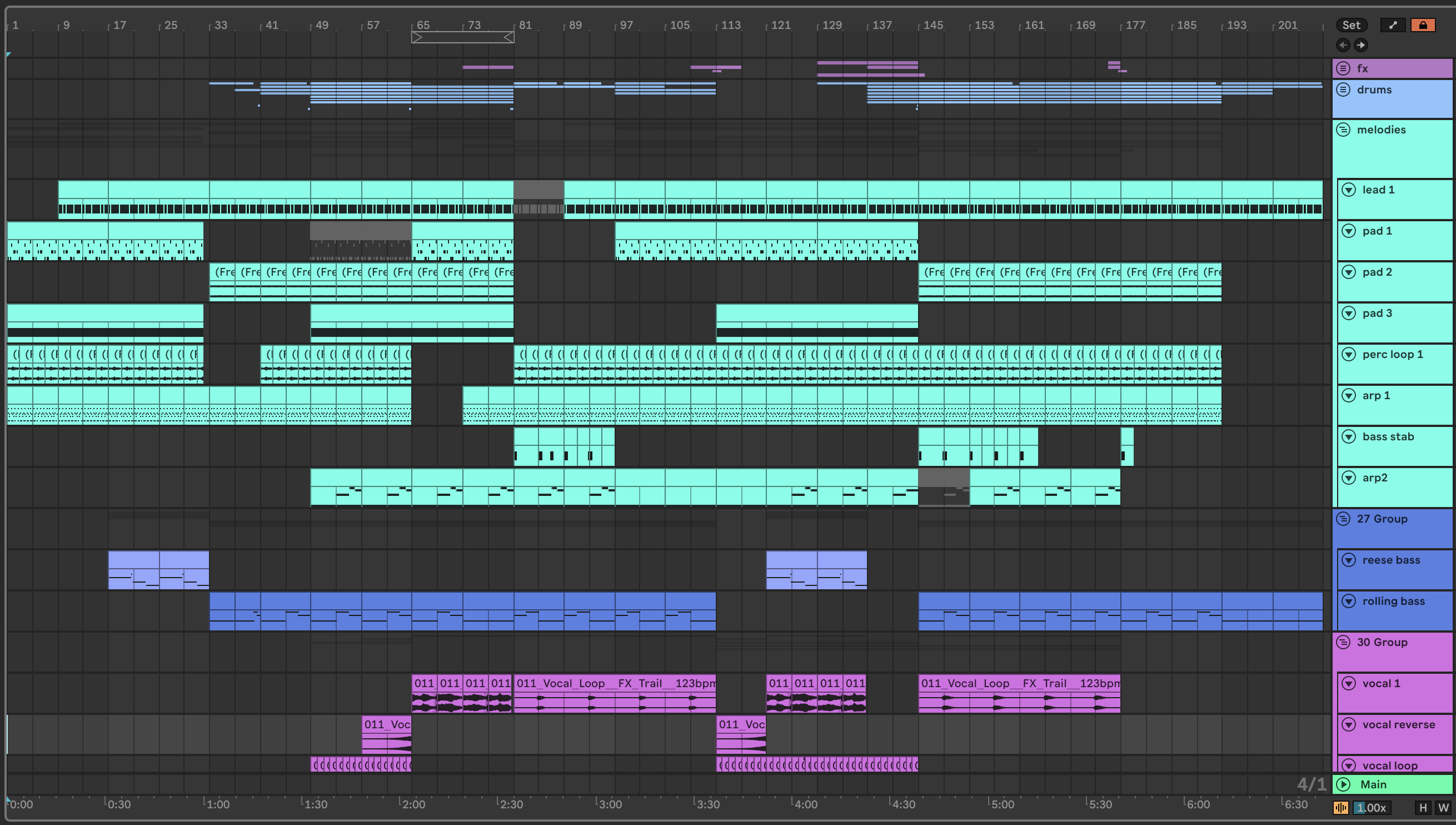Select the melodies group name
The width and height of the screenshot is (1456, 825).
[1381, 130]
